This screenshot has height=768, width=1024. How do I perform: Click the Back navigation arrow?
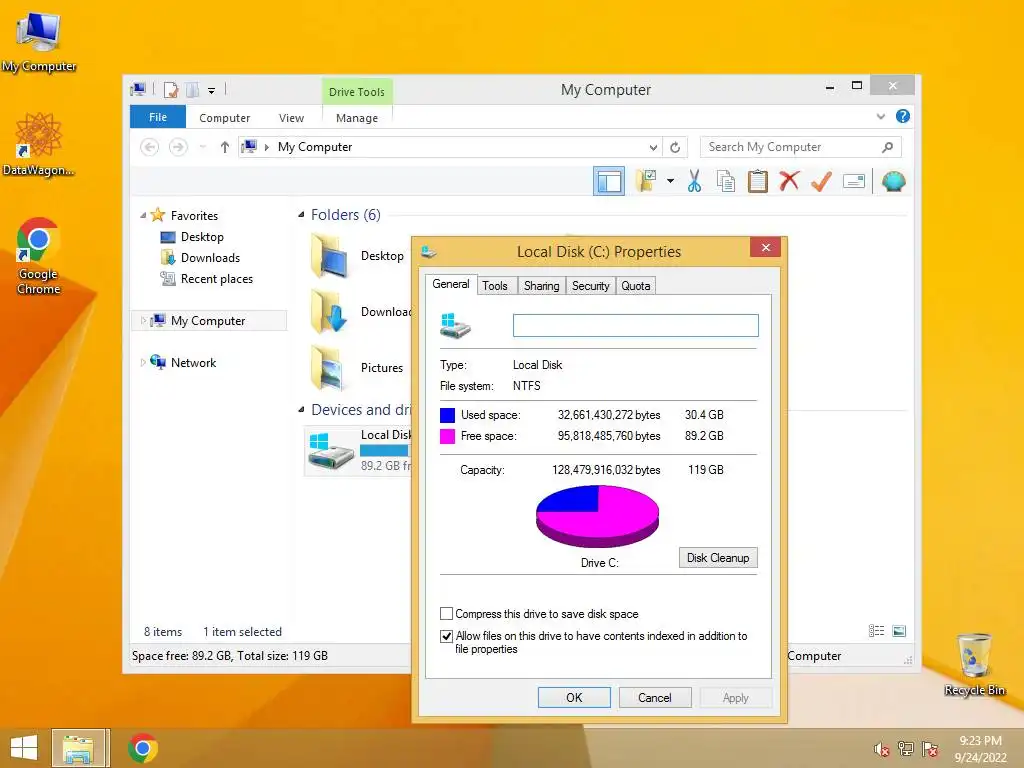click(x=150, y=148)
